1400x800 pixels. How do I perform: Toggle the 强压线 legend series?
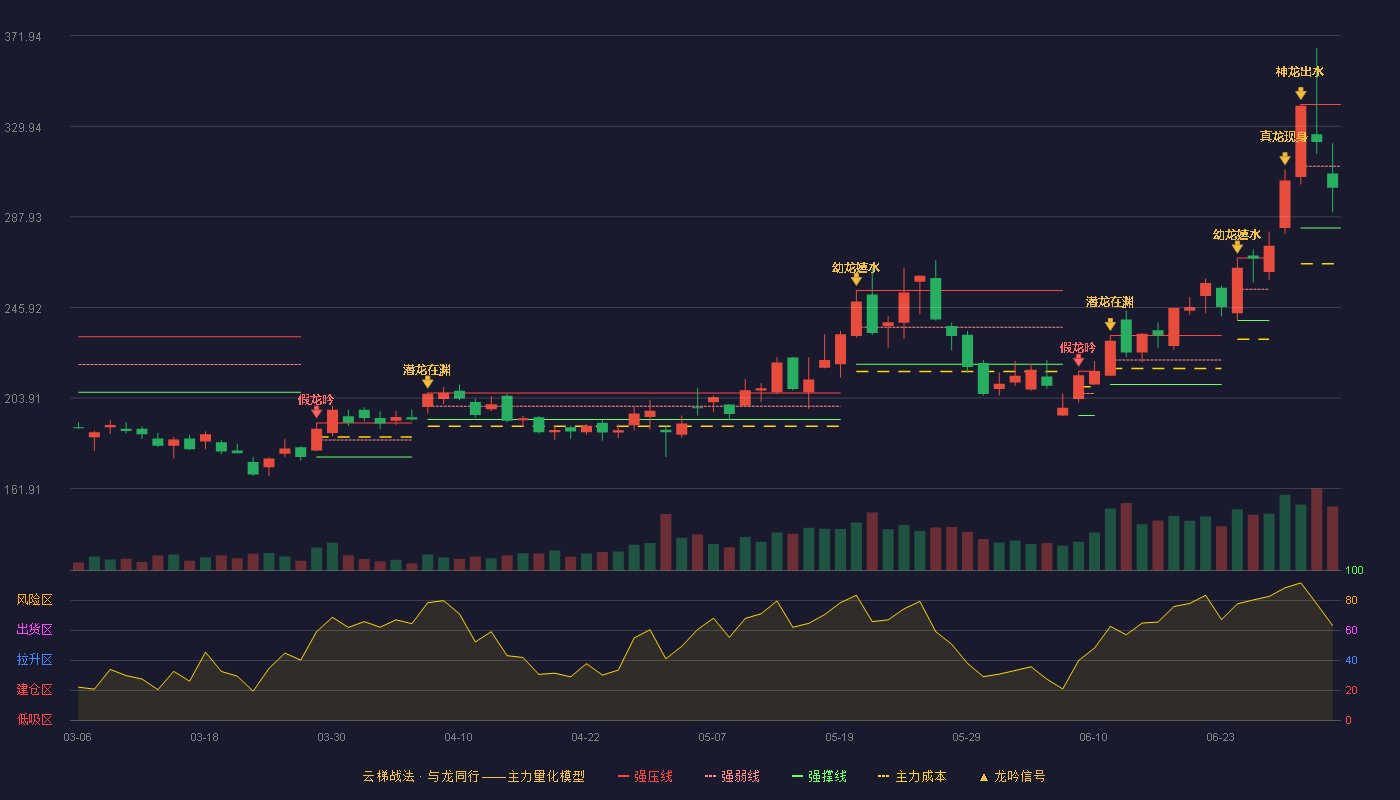(x=645, y=776)
